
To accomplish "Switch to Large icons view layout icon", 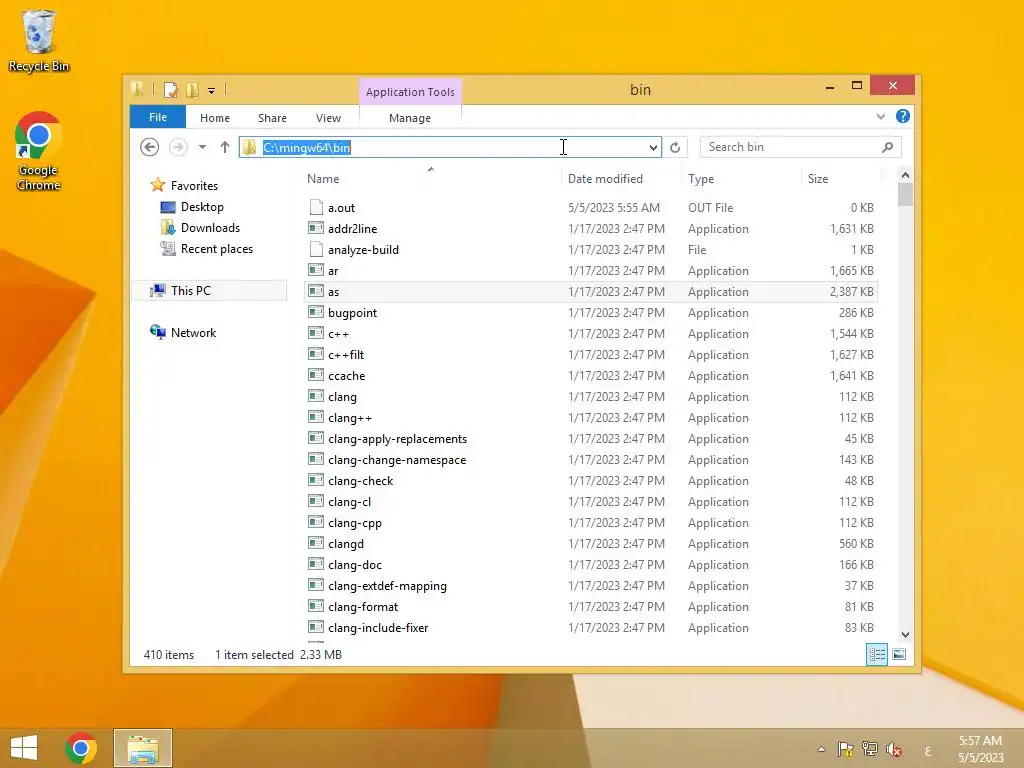I will (x=899, y=654).
